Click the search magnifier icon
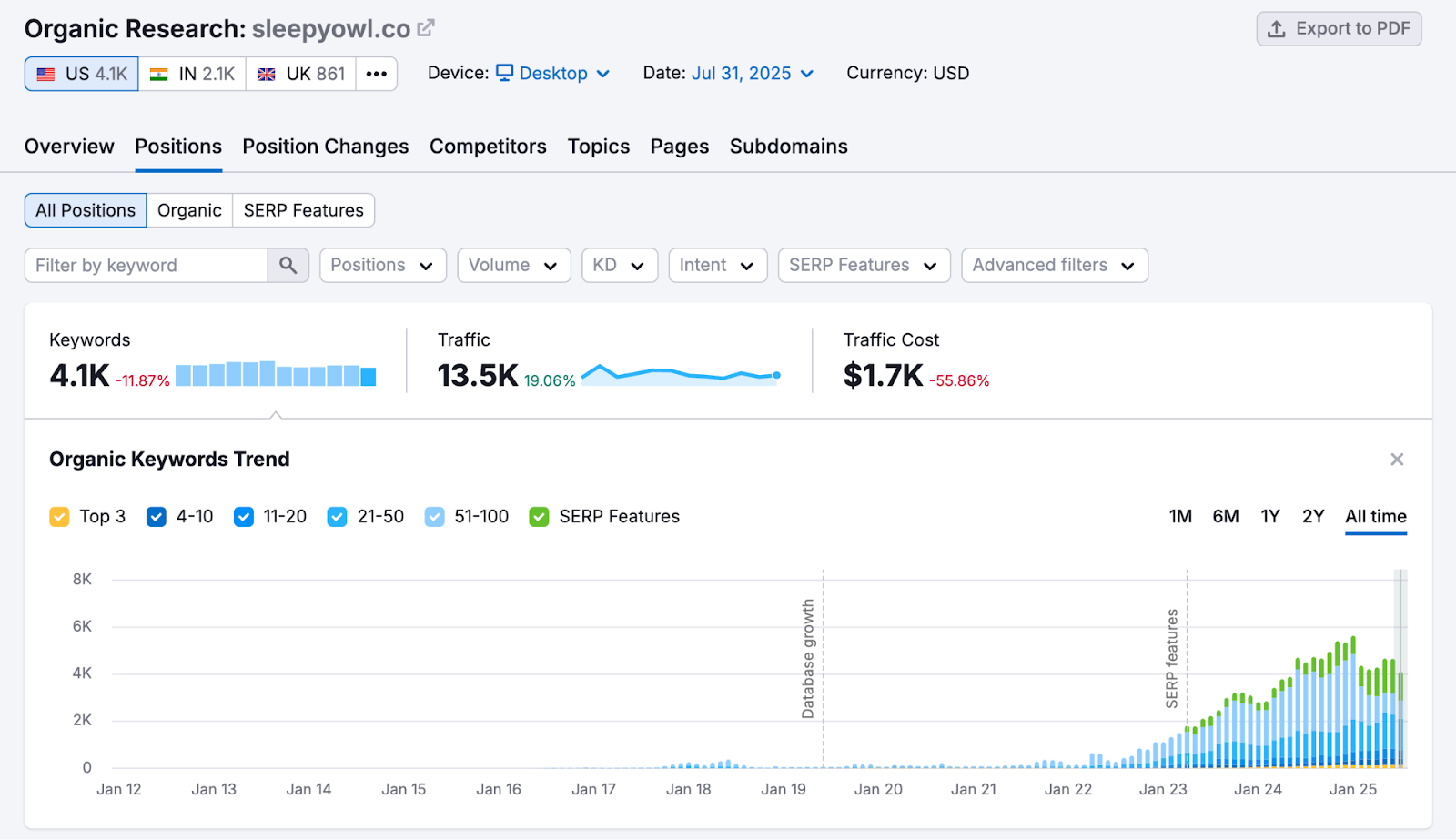This screenshot has height=840, width=1456. [288, 265]
